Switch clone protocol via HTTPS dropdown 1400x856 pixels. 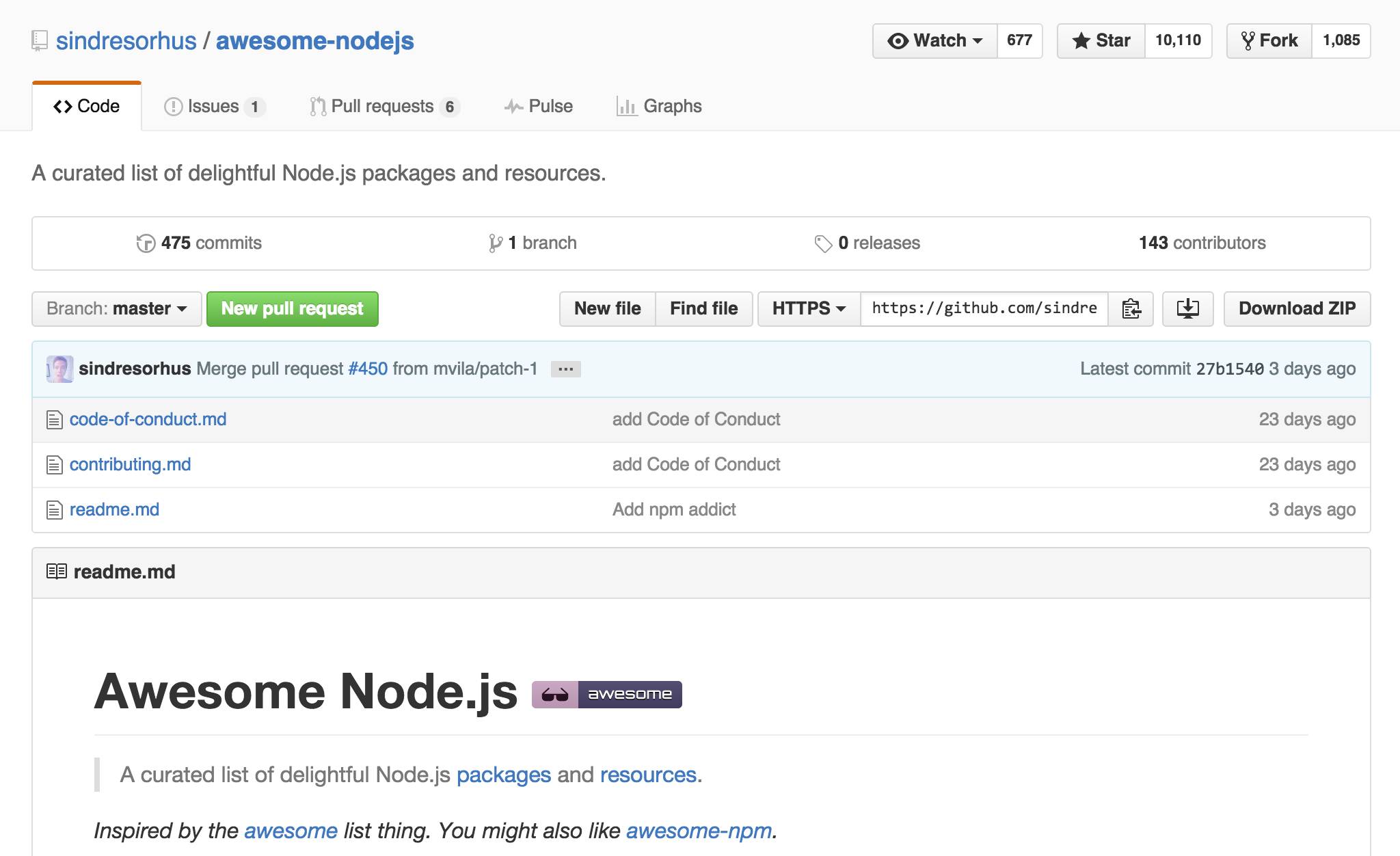[x=809, y=309]
